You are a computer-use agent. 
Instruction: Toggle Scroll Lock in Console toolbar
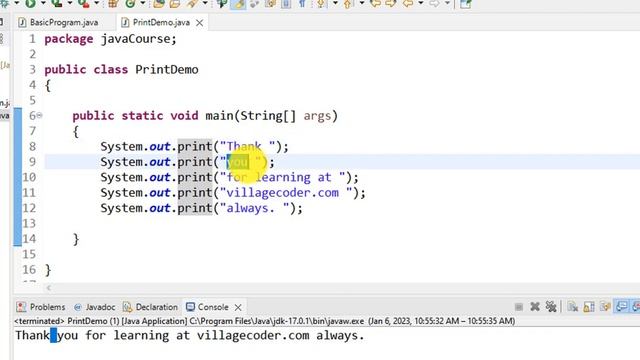click(589, 307)
